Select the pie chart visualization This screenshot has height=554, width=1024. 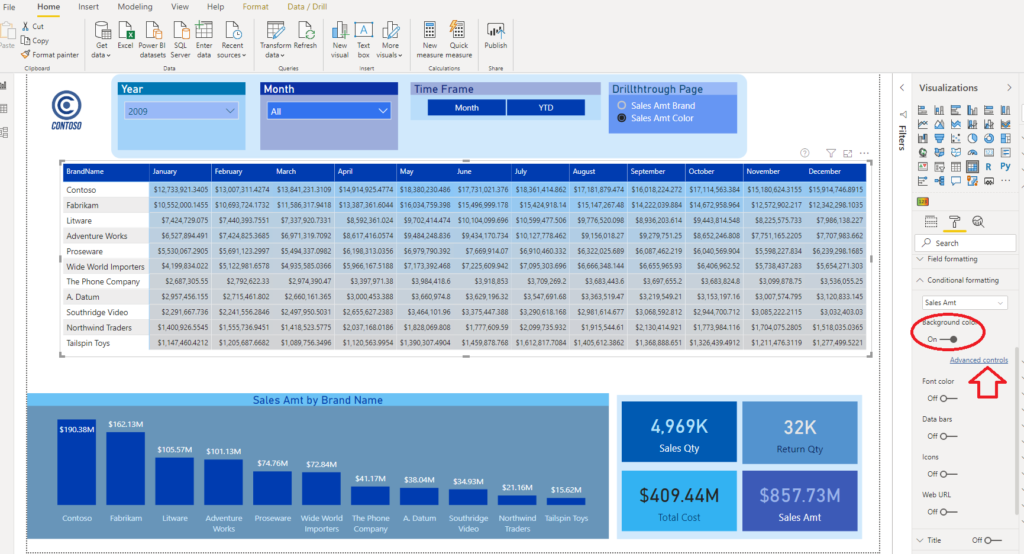(972, 138)
